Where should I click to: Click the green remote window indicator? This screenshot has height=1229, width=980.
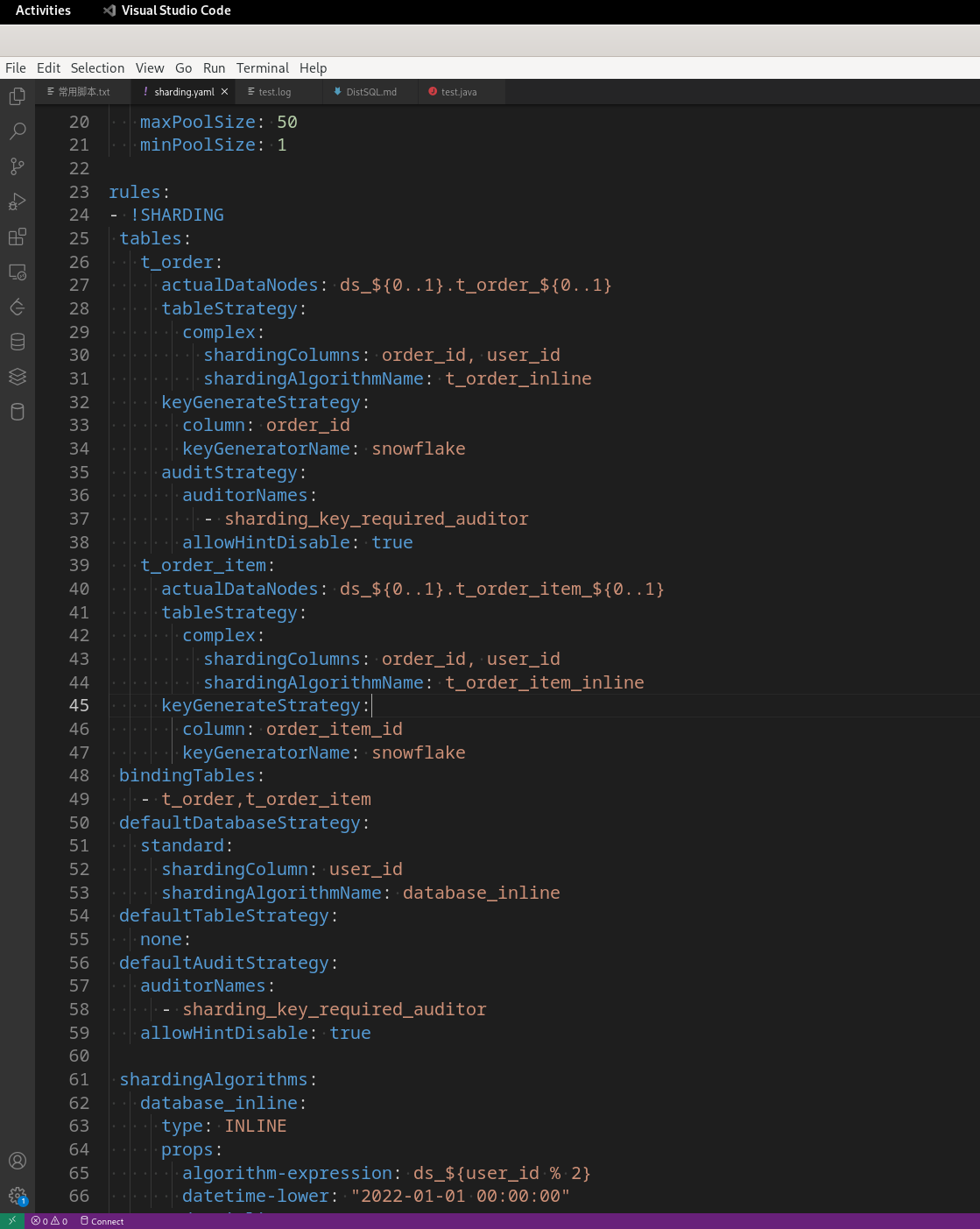12,1221
